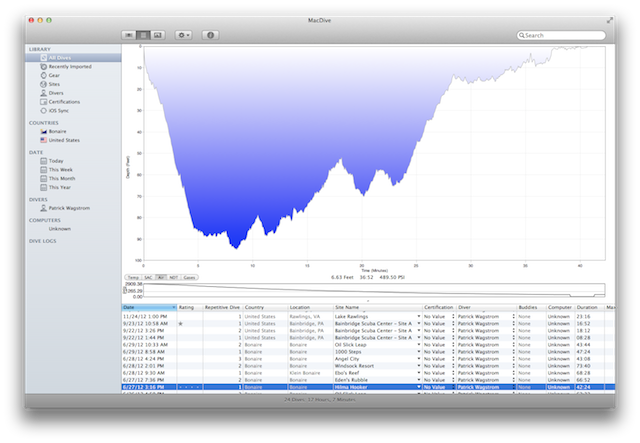Click the iOS Sync icon

[x=43, y=111]
